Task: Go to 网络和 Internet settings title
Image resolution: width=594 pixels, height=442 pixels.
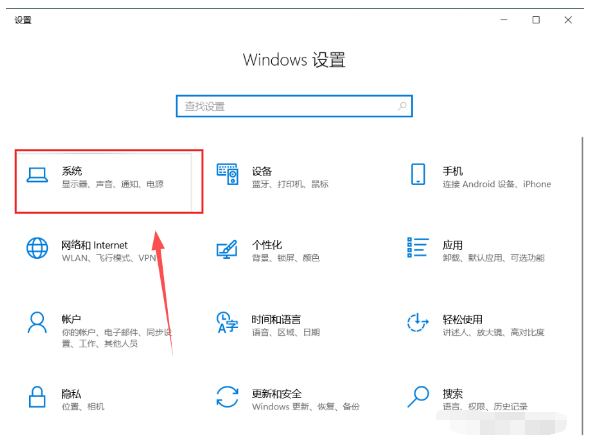Action: 95,245
